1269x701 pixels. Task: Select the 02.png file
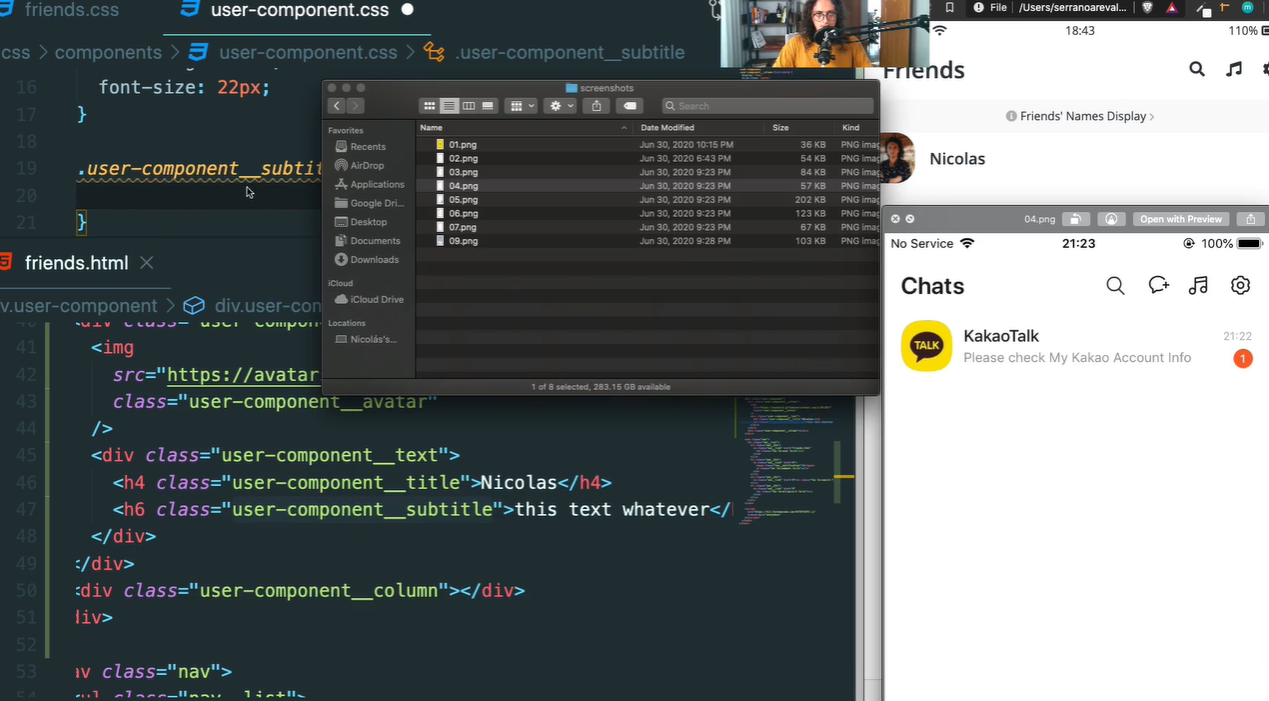coord(647,159)
